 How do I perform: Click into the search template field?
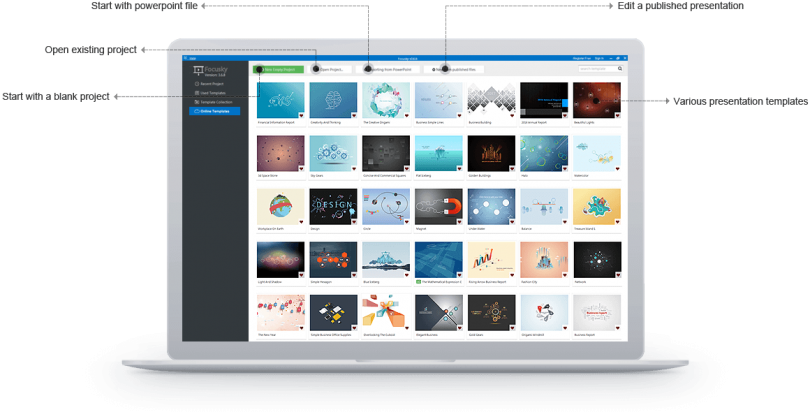tap(597, 69)
